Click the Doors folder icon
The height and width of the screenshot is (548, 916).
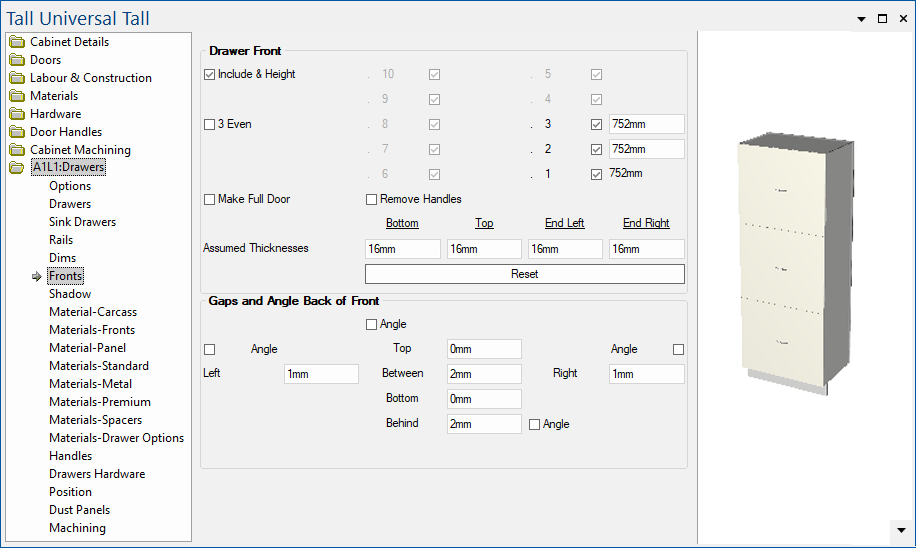pos(17,60)
